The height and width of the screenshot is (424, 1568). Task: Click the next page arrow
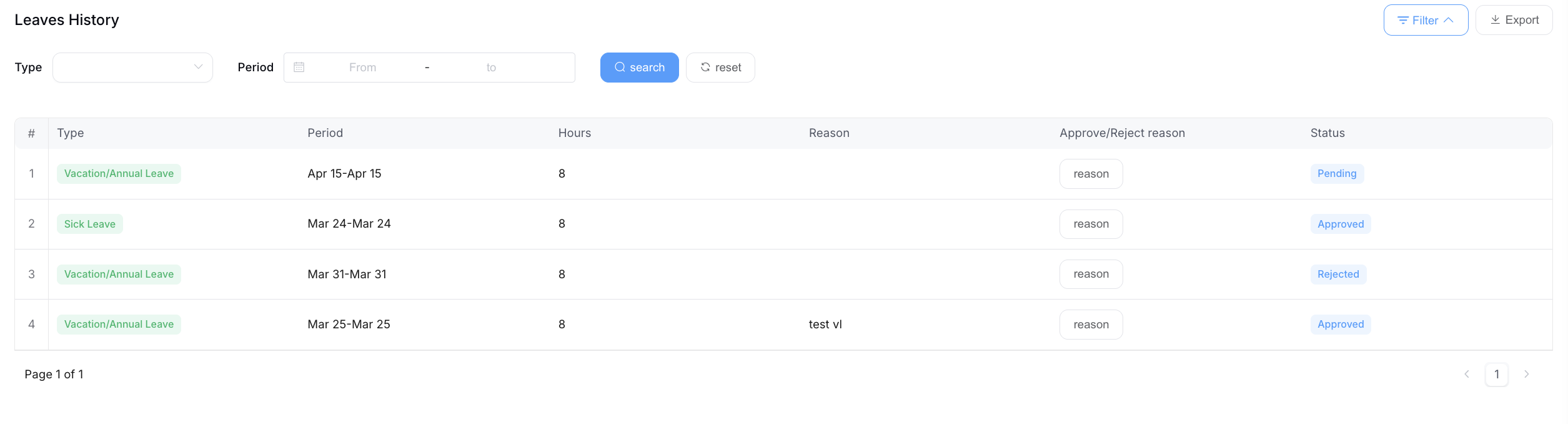pyautogui.click(x=1527, y=375)
